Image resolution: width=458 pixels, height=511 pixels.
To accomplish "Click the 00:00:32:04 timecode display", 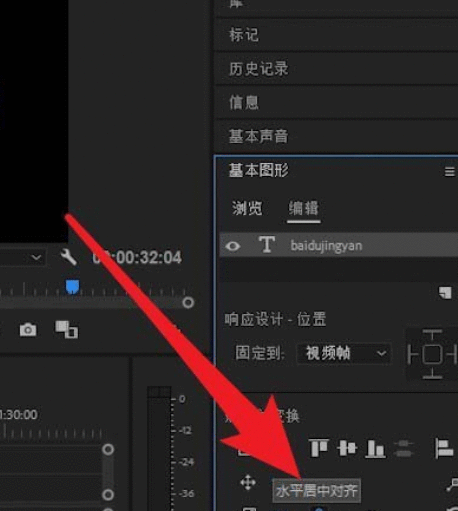I will [137, 257].
